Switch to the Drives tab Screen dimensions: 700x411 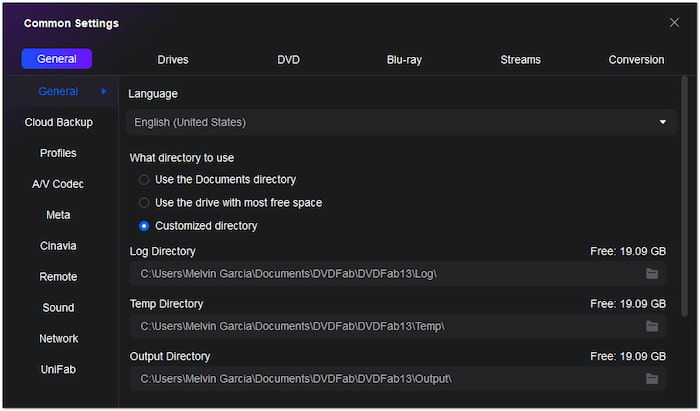[x=173, y=60]
